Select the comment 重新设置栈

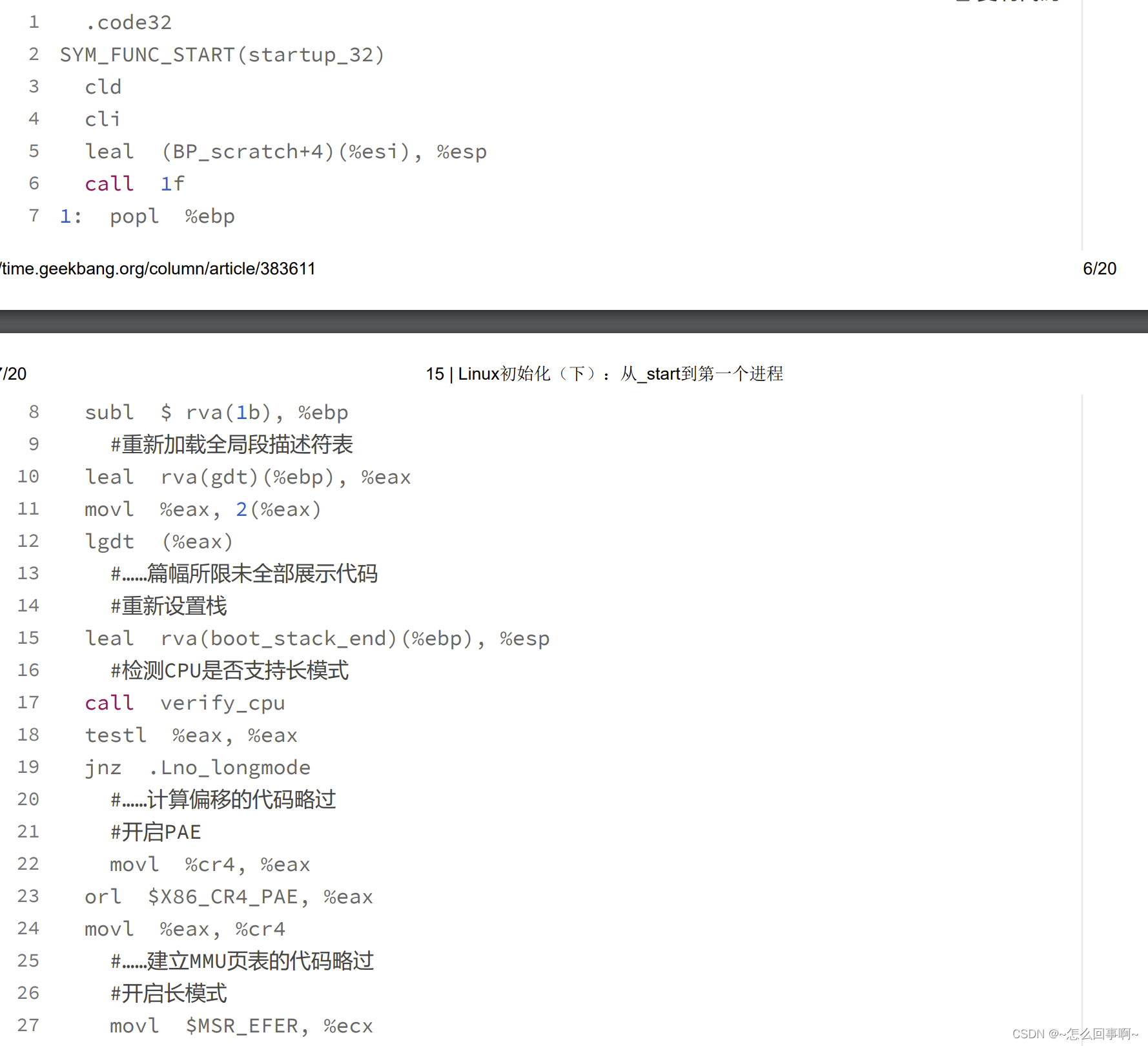[168, 606]
